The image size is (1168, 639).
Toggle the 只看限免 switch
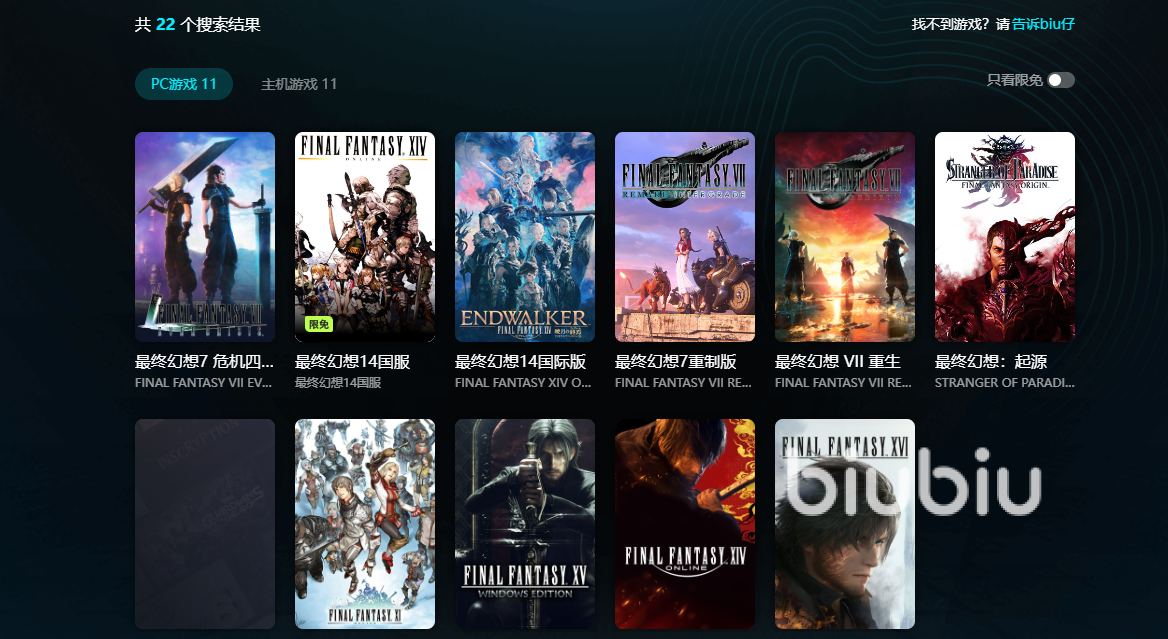coord(1061,80)
